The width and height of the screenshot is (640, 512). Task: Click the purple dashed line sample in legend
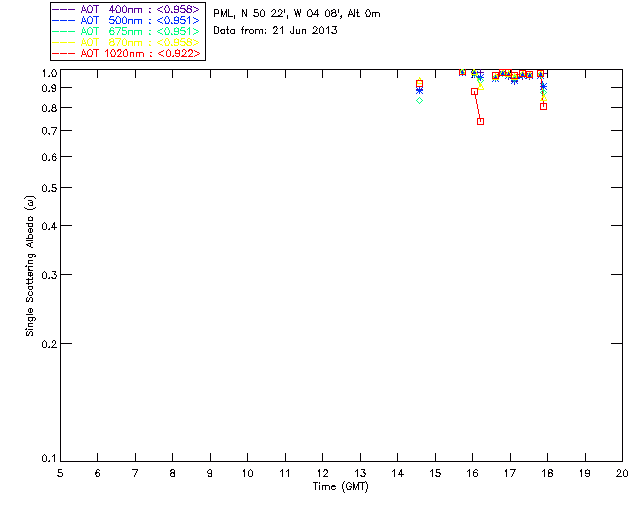click(64, 9)
